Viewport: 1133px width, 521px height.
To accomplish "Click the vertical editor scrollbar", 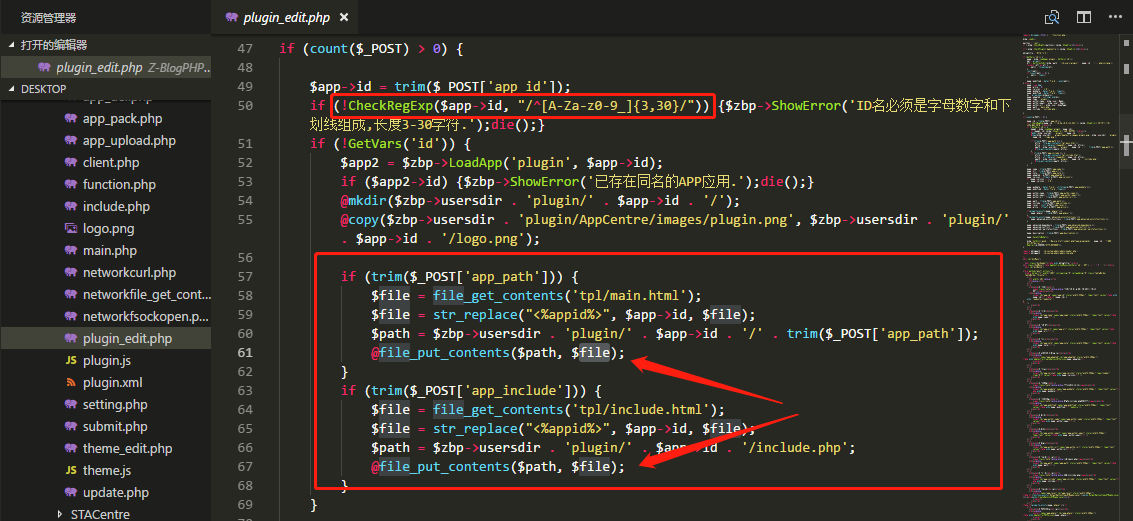I will tap(1126, 277).
